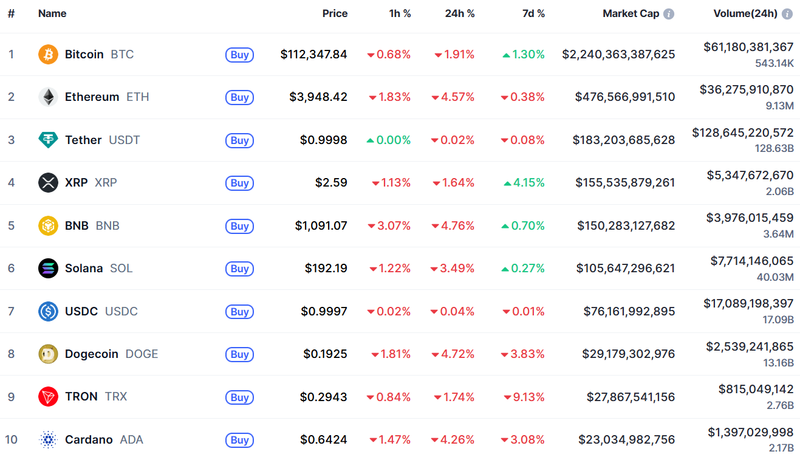The width and height of the screenshot is (800, 457).
Task: Click the TRON logo icon
Action: pyautogui.click(x=47, y=396)
